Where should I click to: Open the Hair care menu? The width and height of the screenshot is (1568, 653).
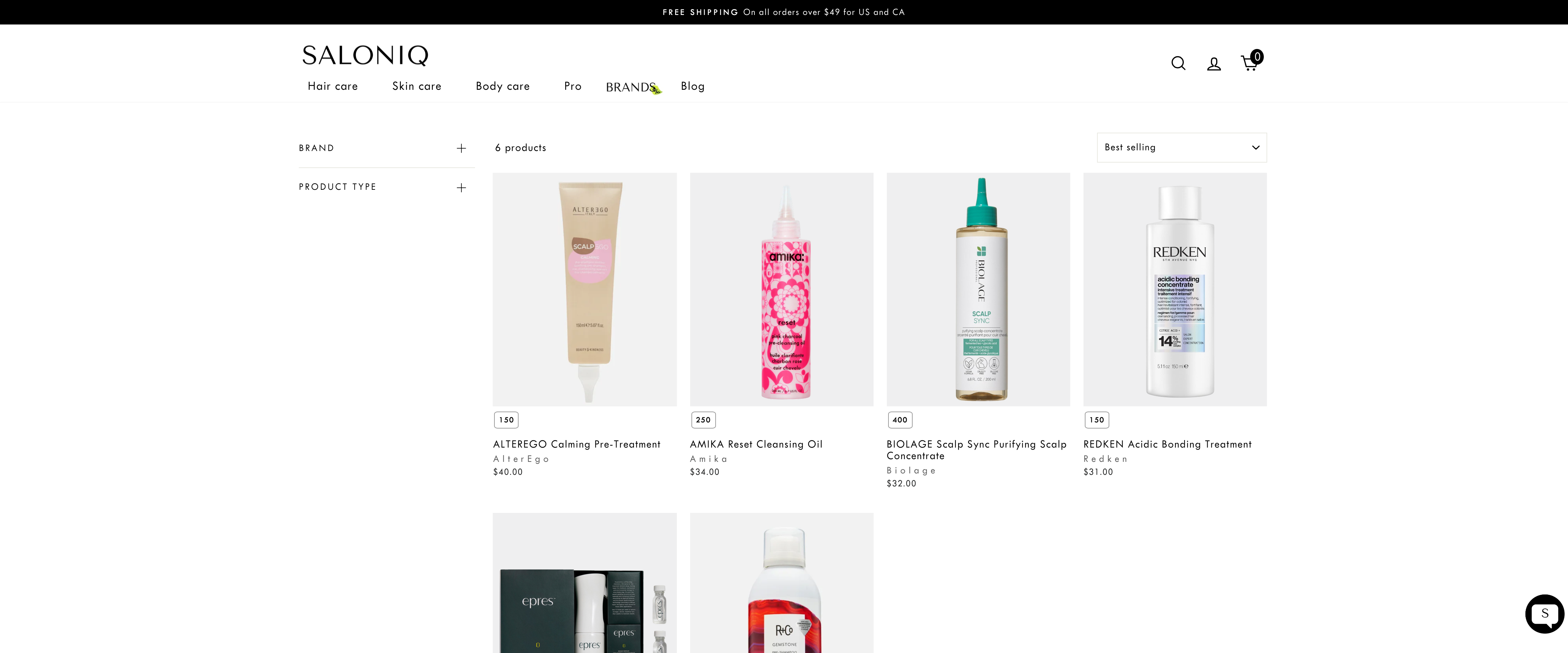coord(332,86)
